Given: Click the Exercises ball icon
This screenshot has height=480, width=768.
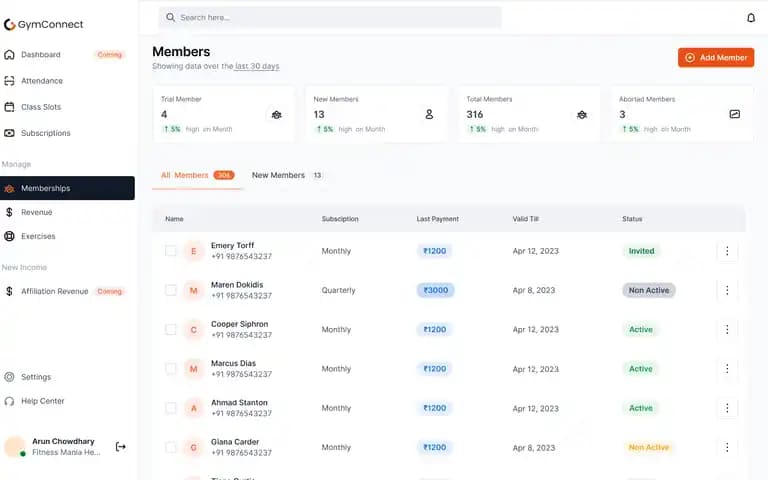Looking at the screenshot, I should (9, 236).
